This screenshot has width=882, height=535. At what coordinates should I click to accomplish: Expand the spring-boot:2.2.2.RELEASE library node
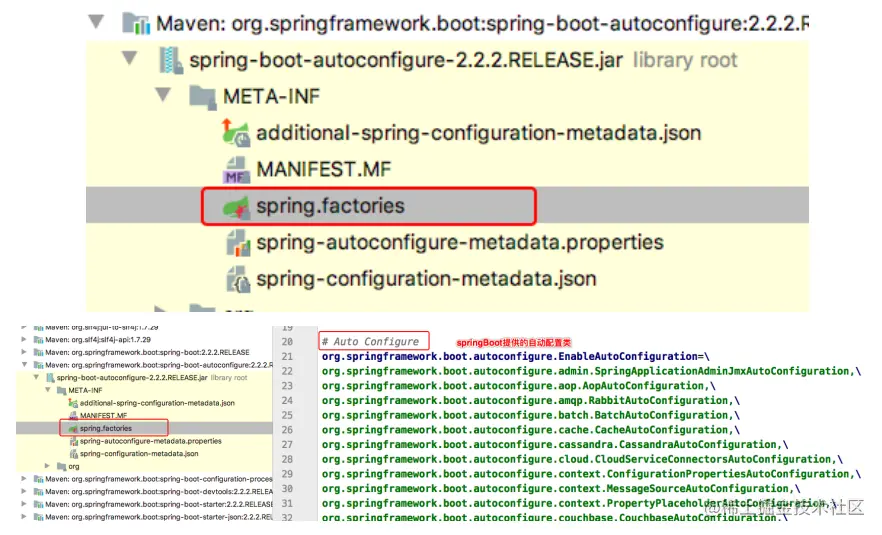pos(24,353)
